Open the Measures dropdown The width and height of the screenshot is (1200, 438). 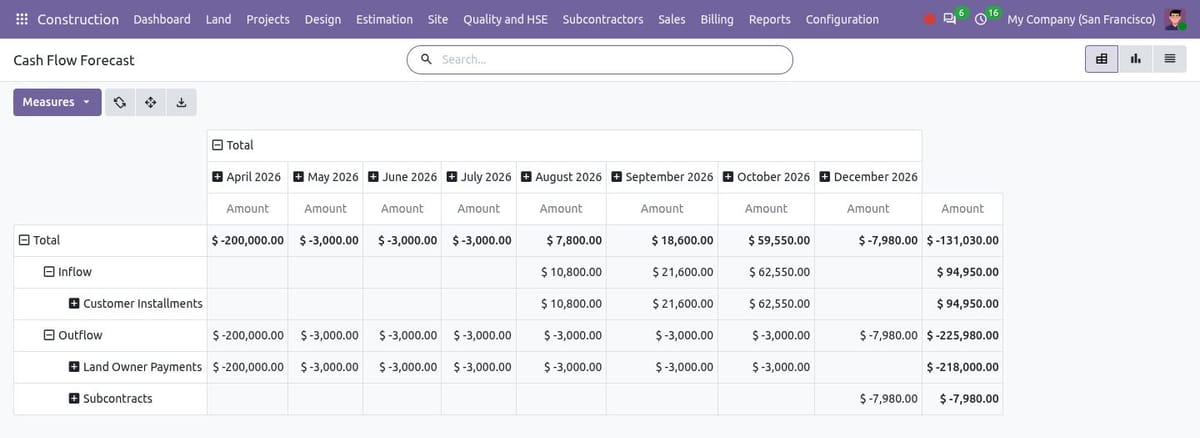point(57,102)
